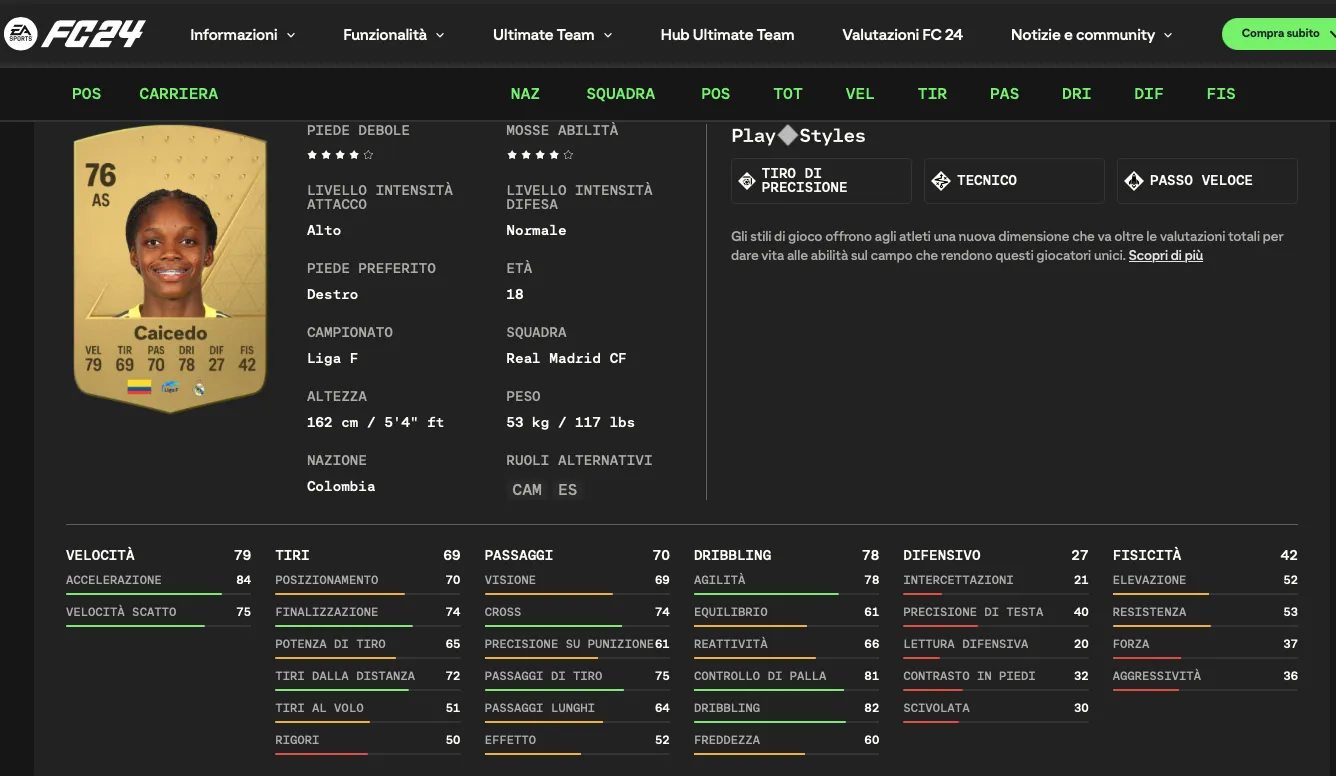Screen dimensions: 1336x776
Task: Expand the Notizie e community dropdown
Action: point(1092,35)
